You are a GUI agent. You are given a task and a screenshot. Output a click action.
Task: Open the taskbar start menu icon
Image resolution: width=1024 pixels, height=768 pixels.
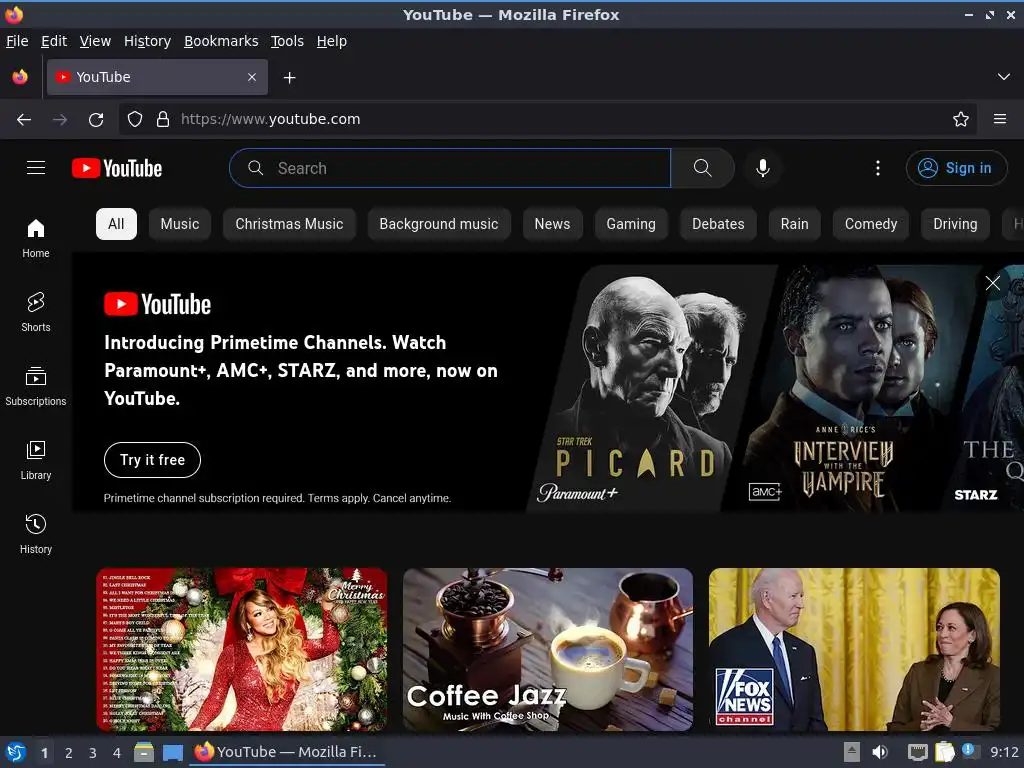point(16,752)
